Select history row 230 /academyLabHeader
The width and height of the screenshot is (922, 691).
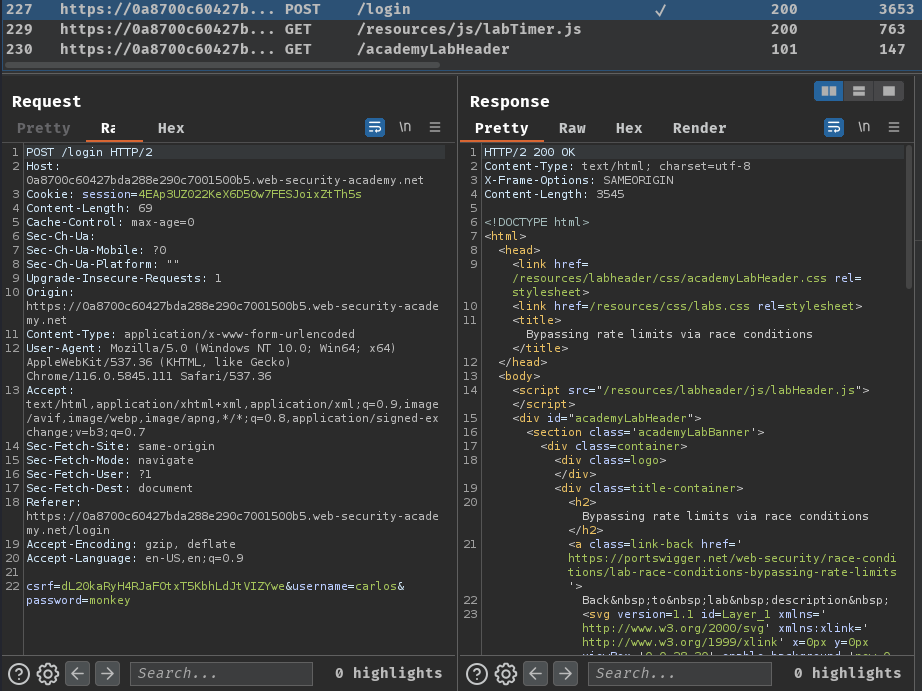point(461,49)
